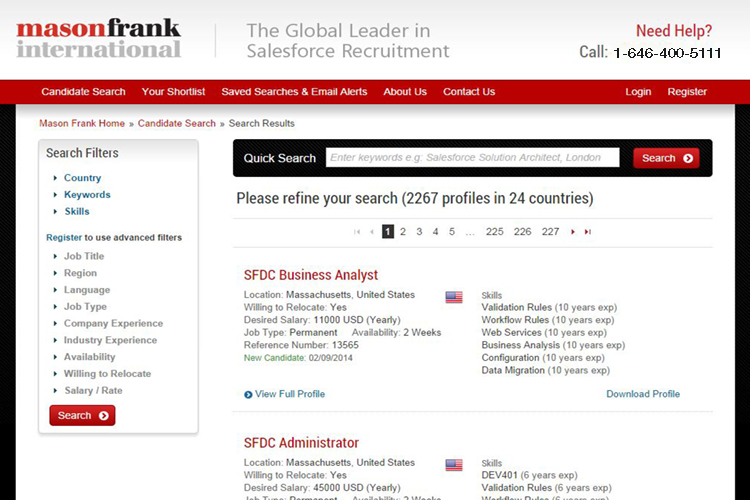Expand the Industry Experience filter
This screenshot has height=500, width=750.
(110, 340)
